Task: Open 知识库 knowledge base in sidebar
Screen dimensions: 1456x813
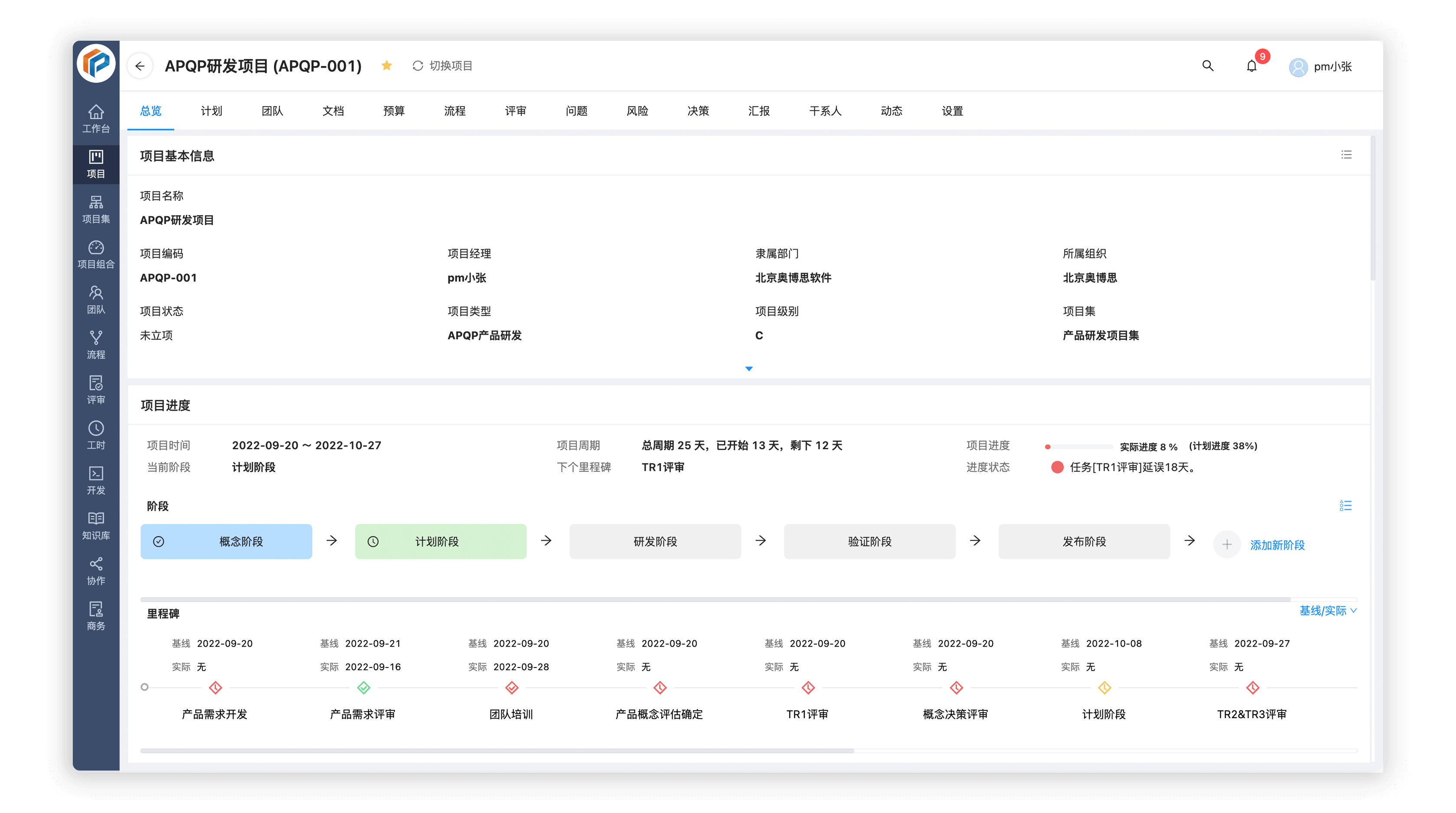Action: coord(95,526)
